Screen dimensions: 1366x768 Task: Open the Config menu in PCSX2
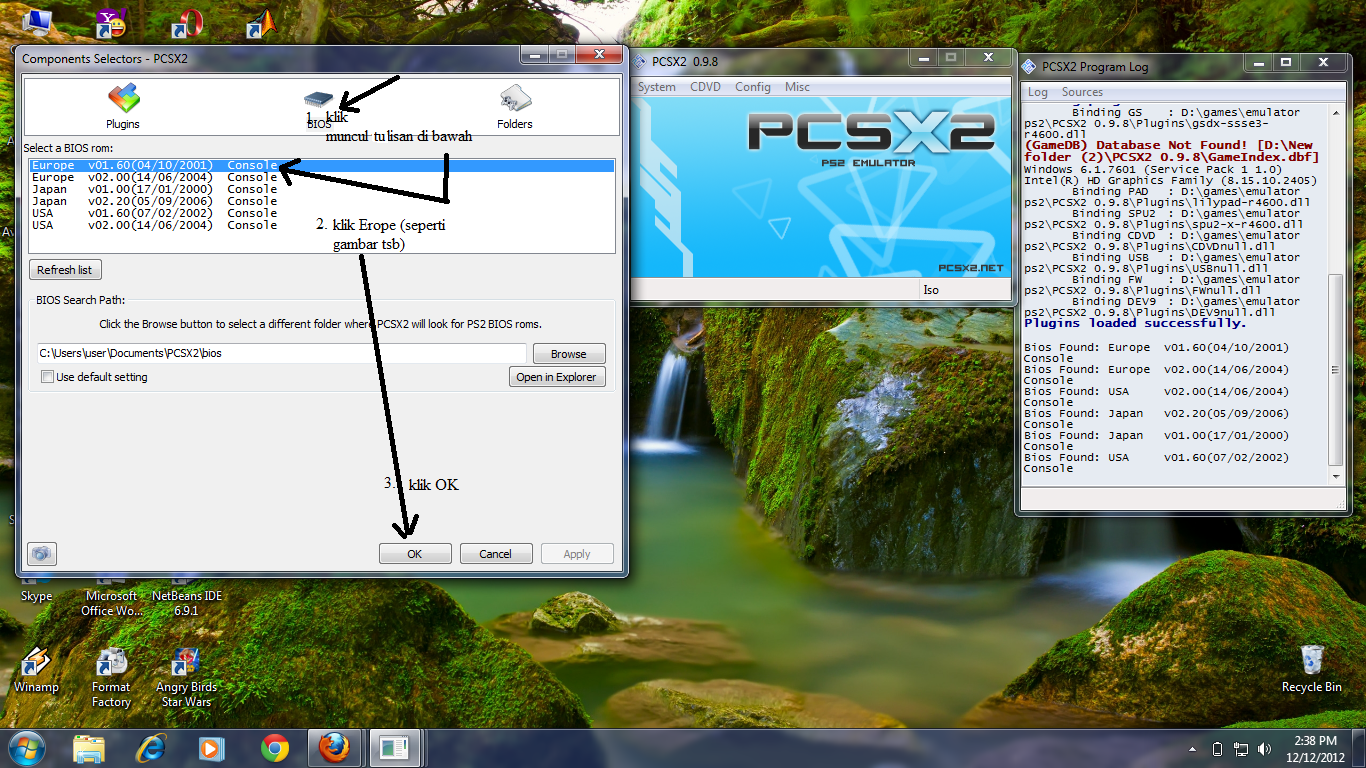coord(753,87)
